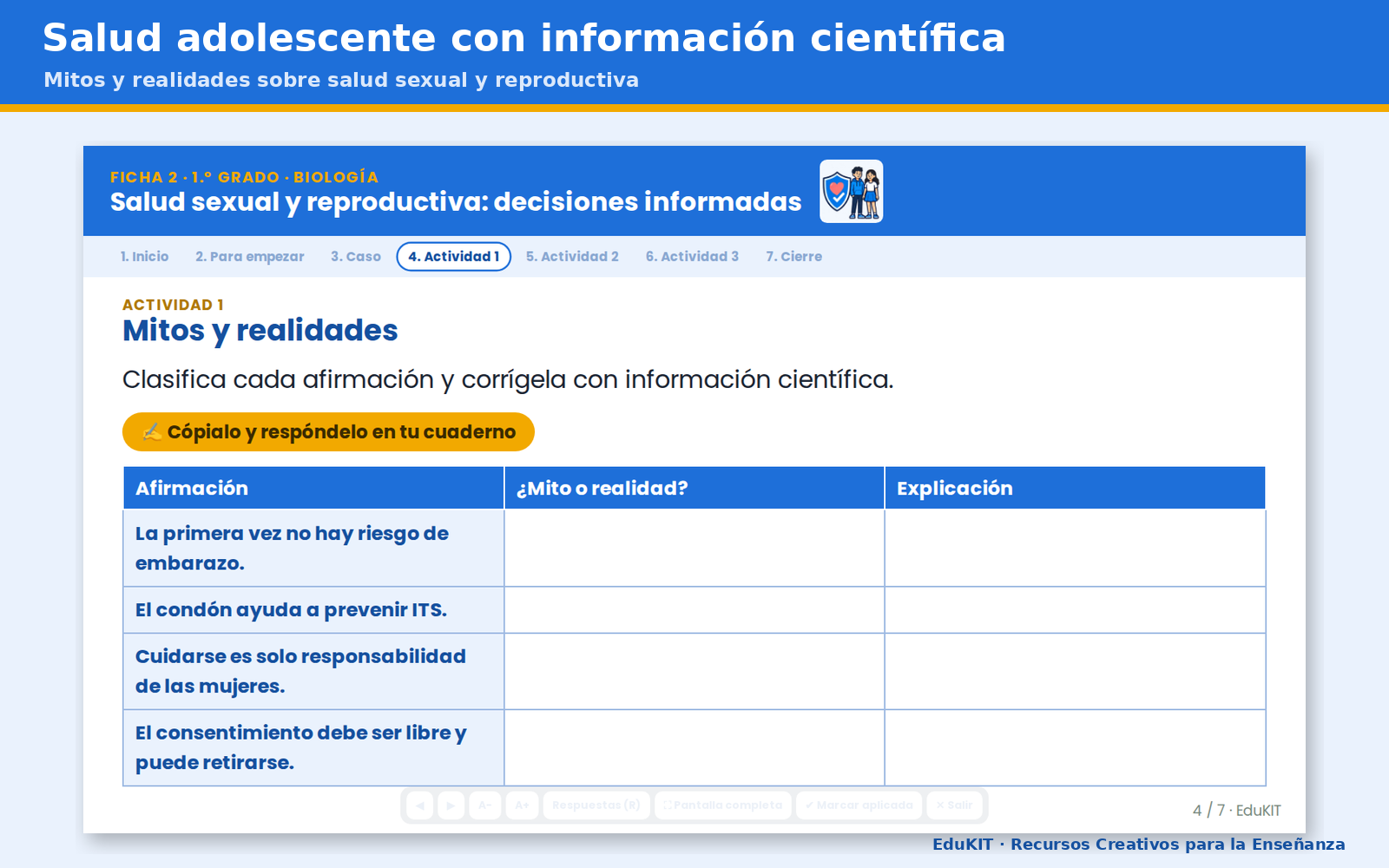The image size is (1389, 868).
Task: Click Marcar aplicada button
Action: (x=859, y=806)
